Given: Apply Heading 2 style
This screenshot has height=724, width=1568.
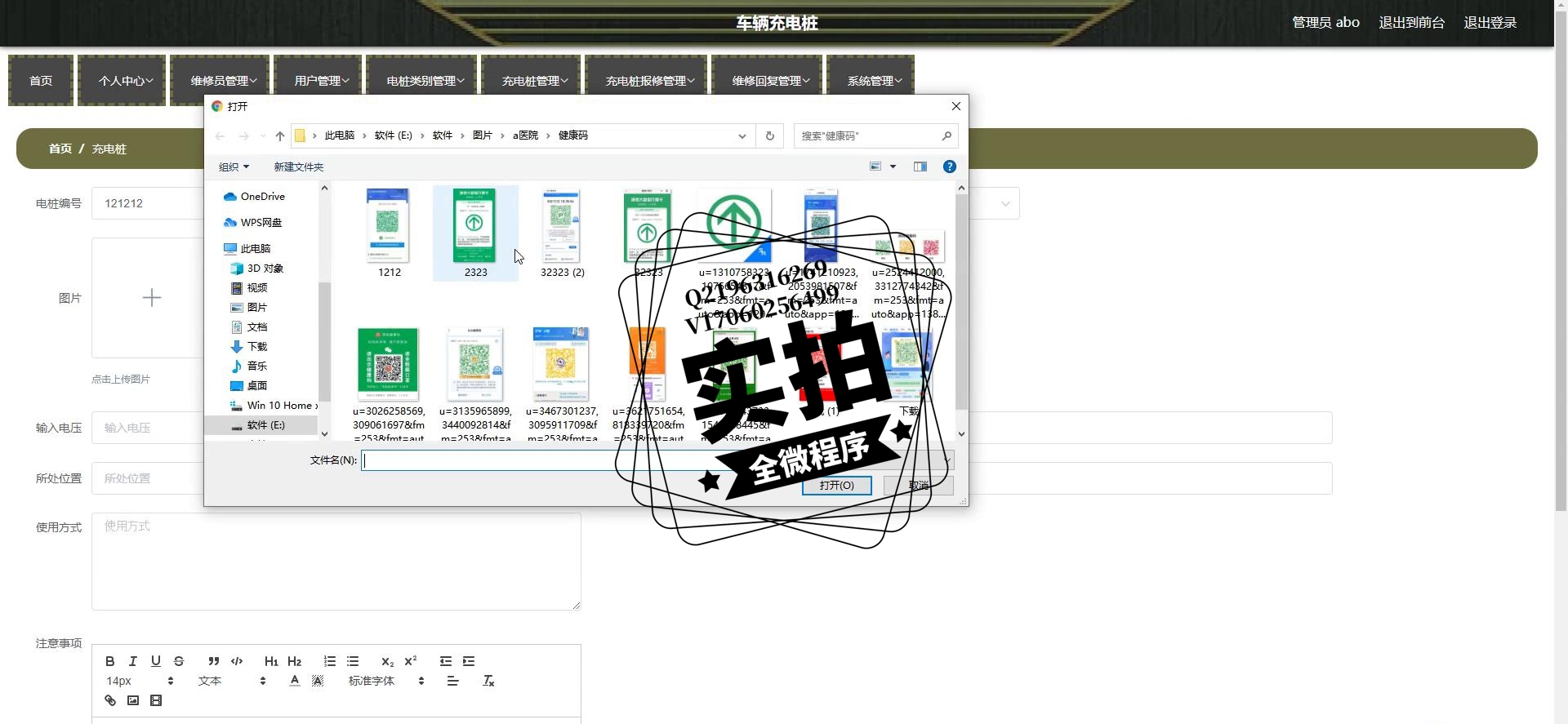Looking at the screenshot, I should [295, 661].
